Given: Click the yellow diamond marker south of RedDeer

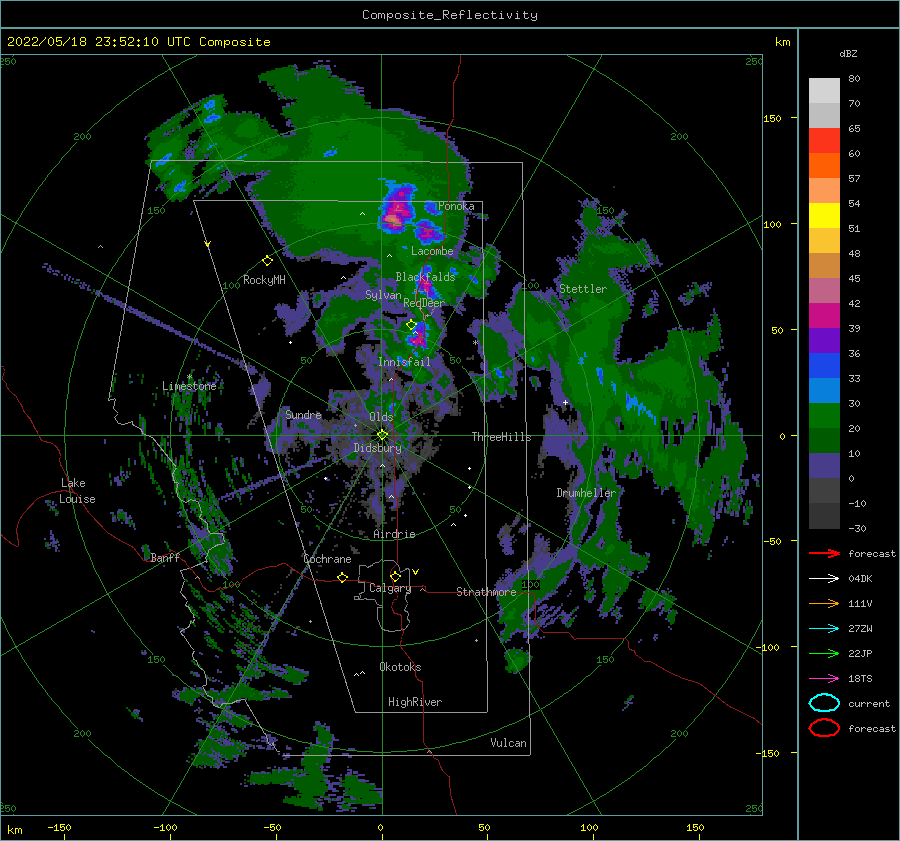Looking at the screenshot, I should [x=411, y=325].
